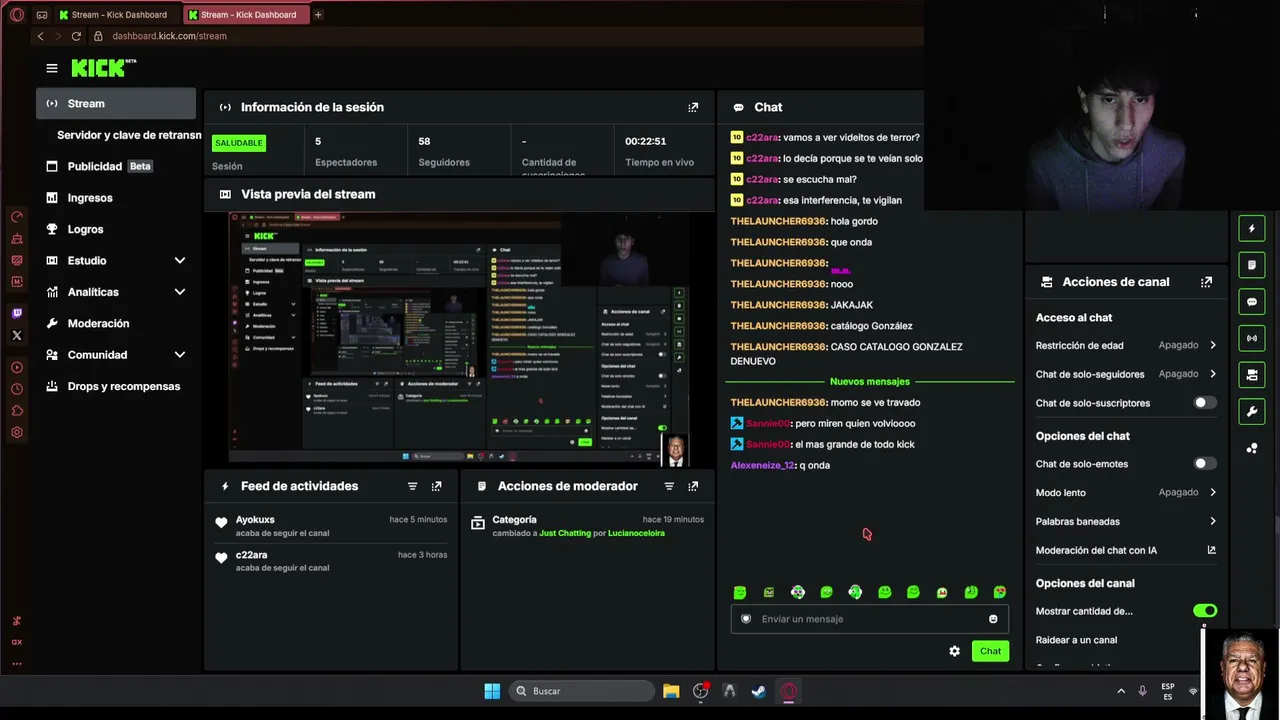This screenshot has width=1280, height=720.
Task: Click the Enviar un mensaje input field
Action: pos(869,619)
